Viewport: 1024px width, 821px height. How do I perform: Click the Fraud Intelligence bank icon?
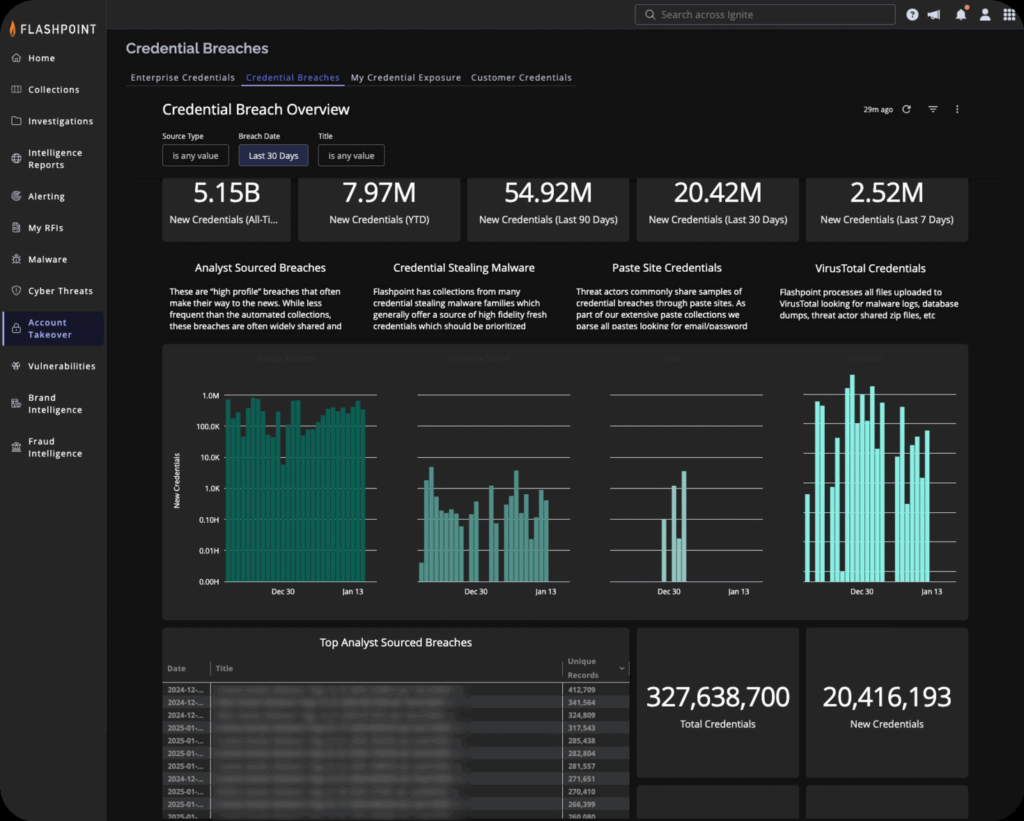(16, 447)
